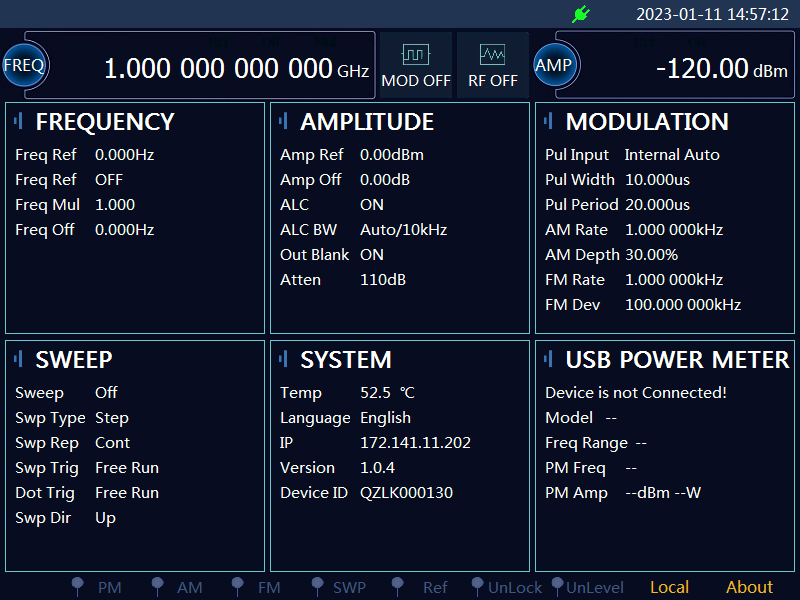Open the MODULATION panel header
This screenshot has height=600, width=800.
pos(647,122)
